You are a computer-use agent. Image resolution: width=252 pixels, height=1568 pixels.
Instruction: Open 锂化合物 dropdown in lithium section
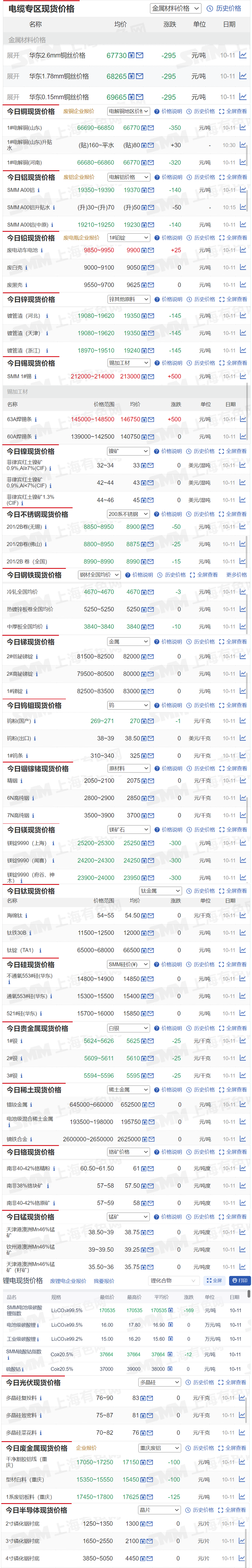point(174,1281)
